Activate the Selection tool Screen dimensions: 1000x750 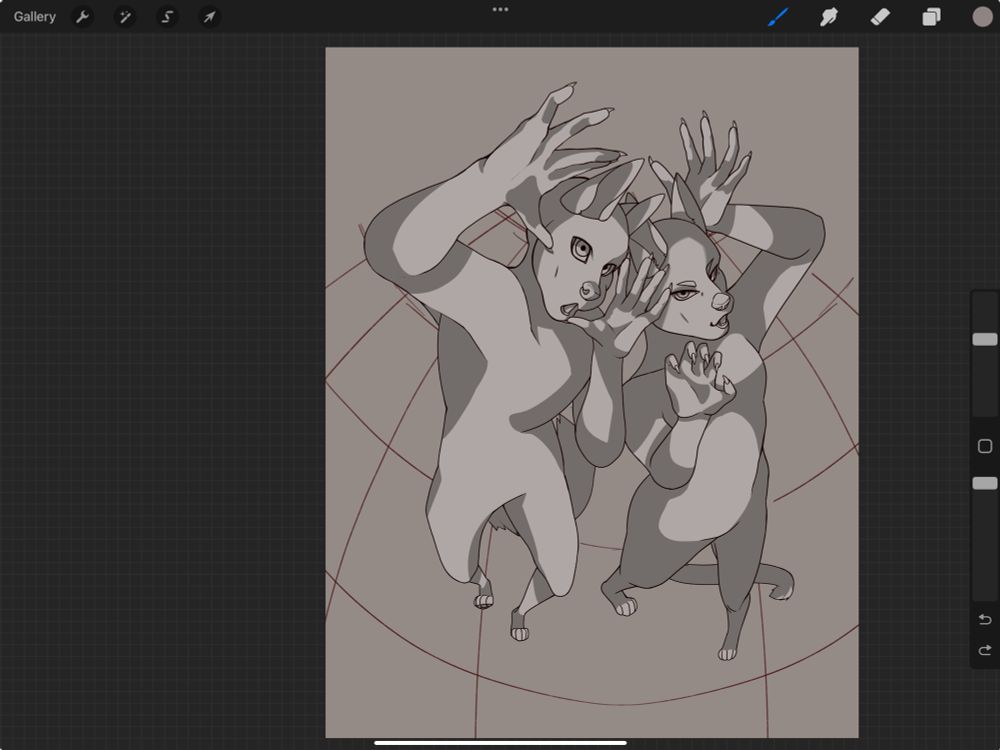pos(167,17)
